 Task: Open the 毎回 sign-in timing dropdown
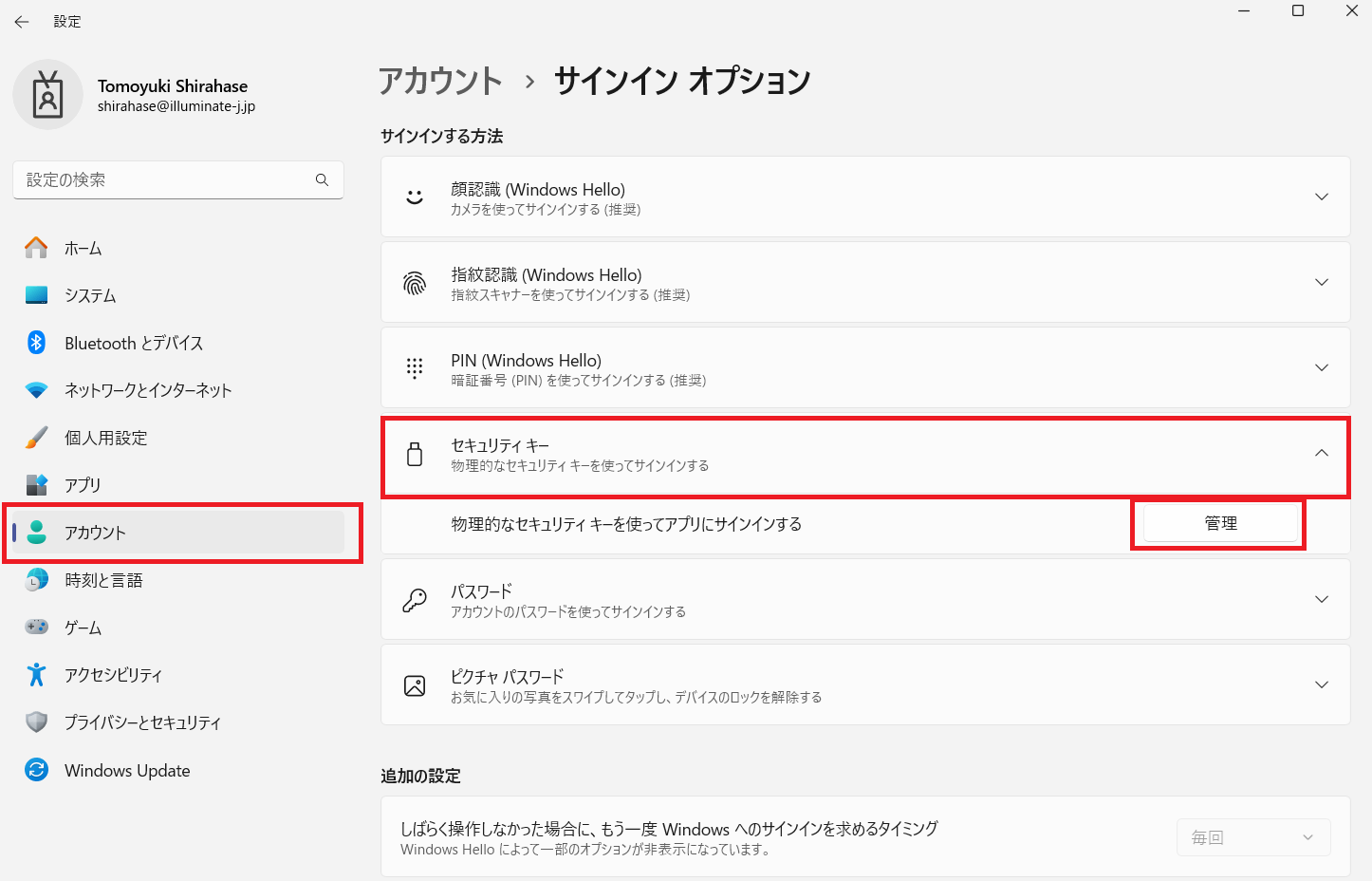coord(1253,837)
